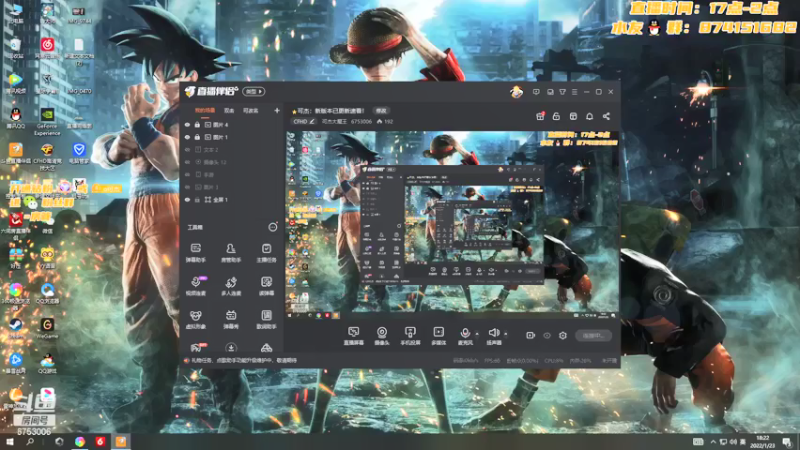This screenshot has width=800, height=450.
Task: Click the user avatar in title bar
Action: click(516, 92)
